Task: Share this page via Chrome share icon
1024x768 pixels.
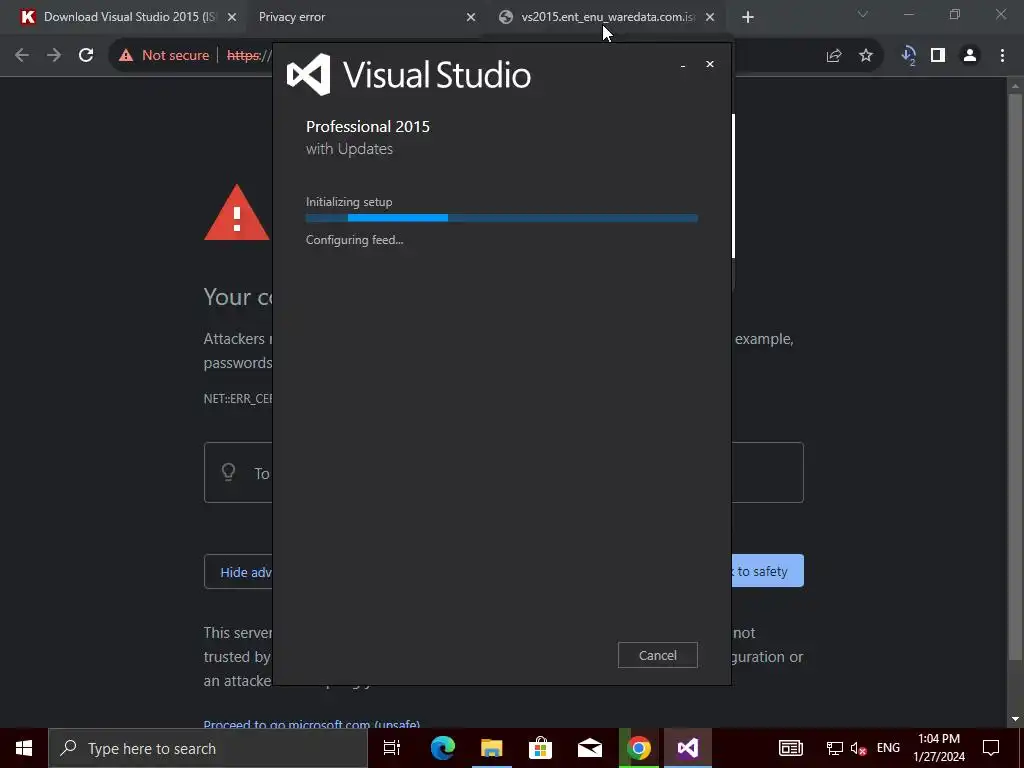Action: (x=834, y=56)
